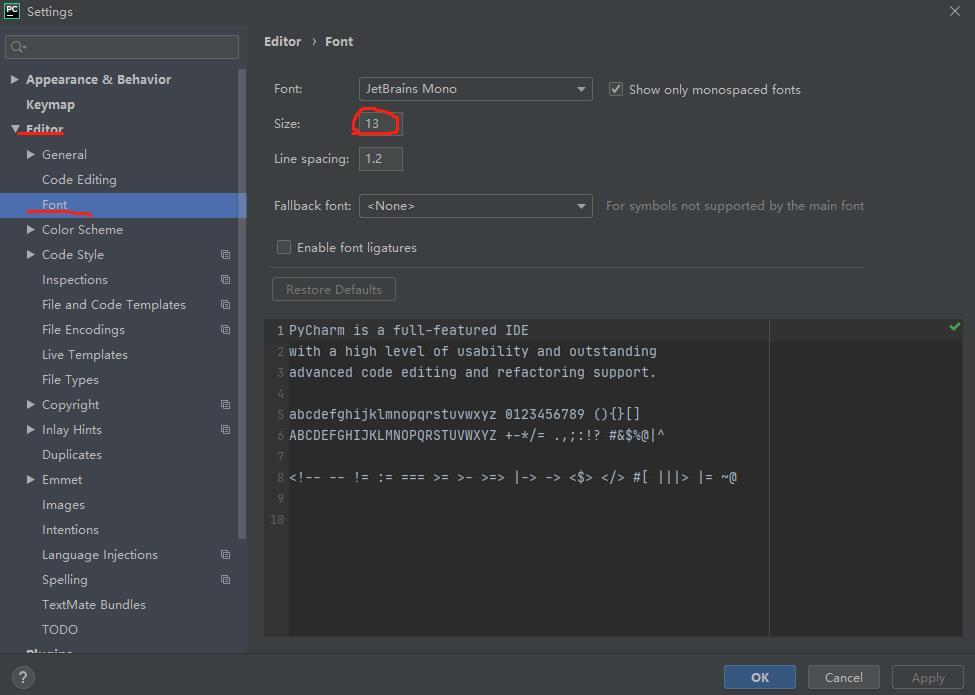Expand the Inlay Hints arrow

coord(30,429)
